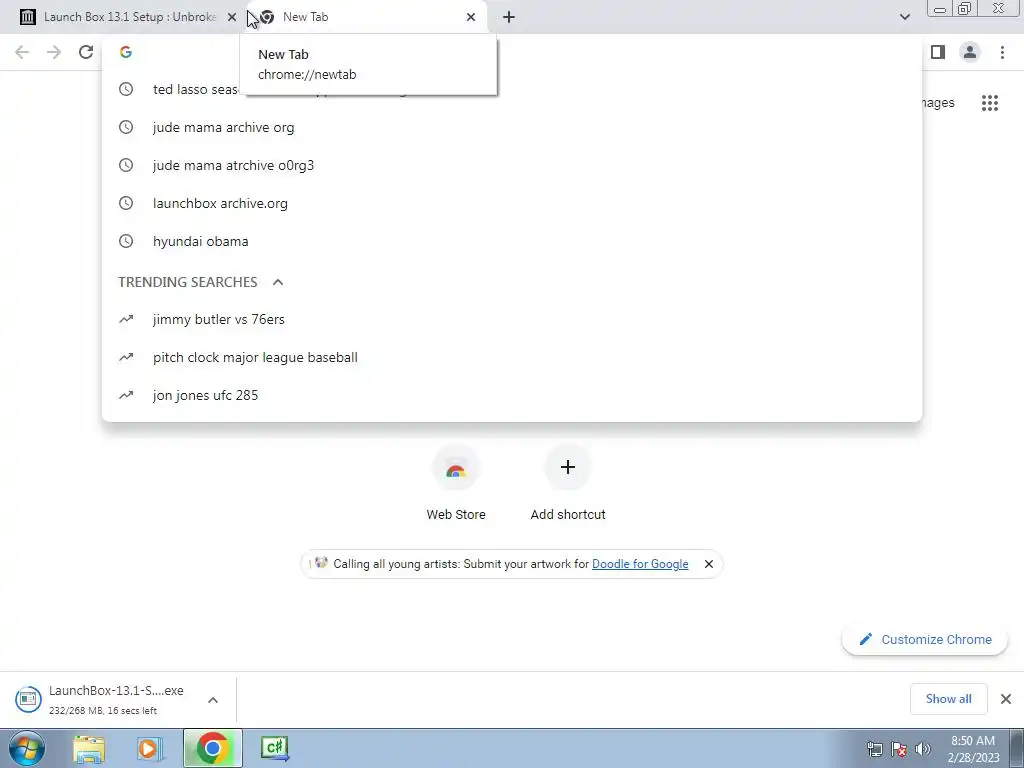Open the Chrome profile avatar
The image size is (1024, 768).
(970, 52)
